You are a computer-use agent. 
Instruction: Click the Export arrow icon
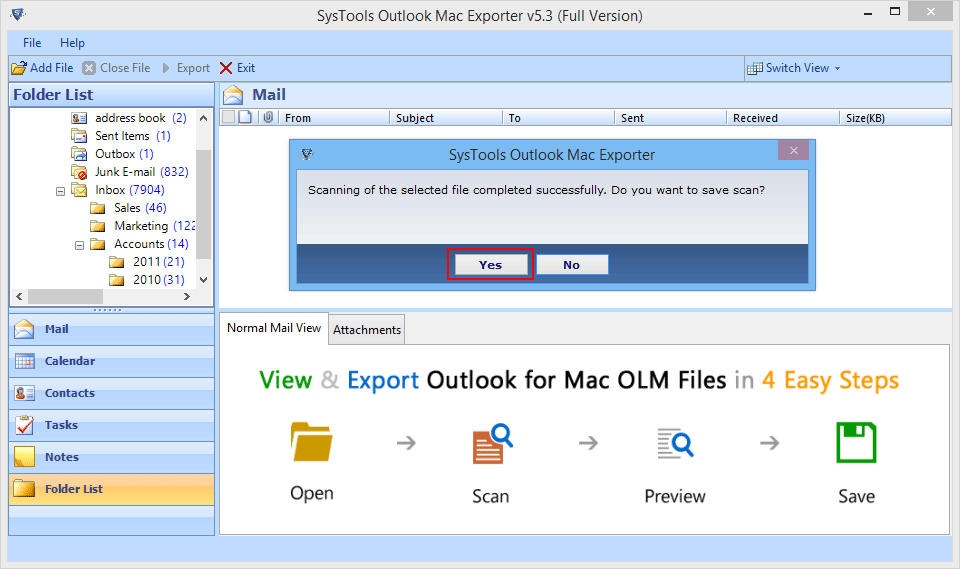pyautogui.click(x=166, y=68)
